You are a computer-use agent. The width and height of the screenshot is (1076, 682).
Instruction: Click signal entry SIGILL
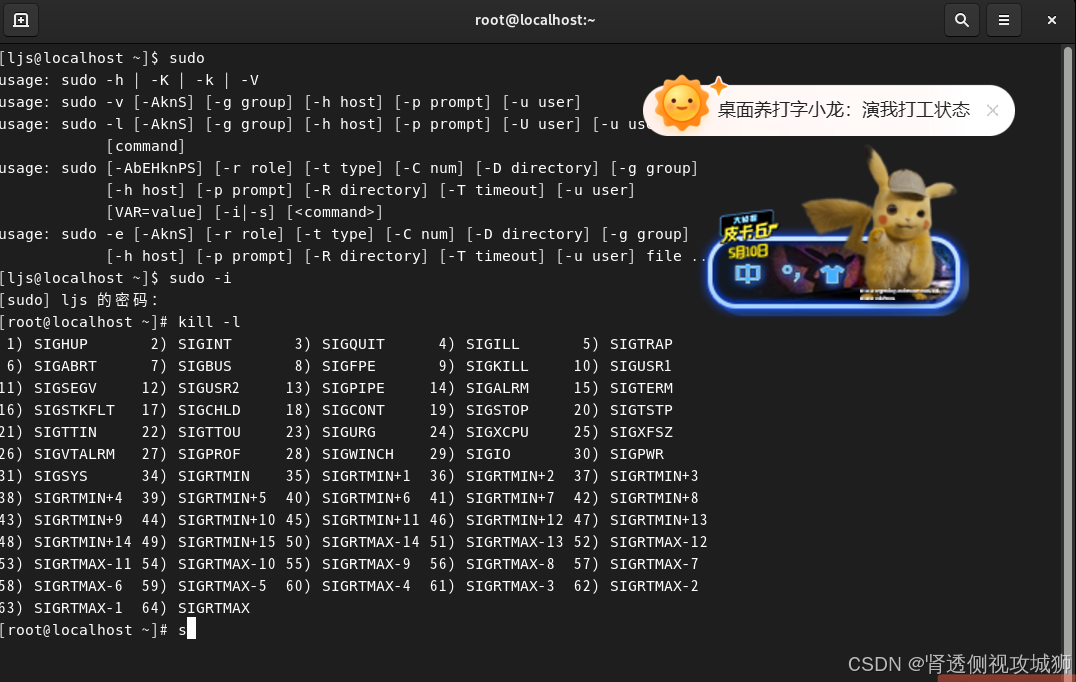coord(493,344)
